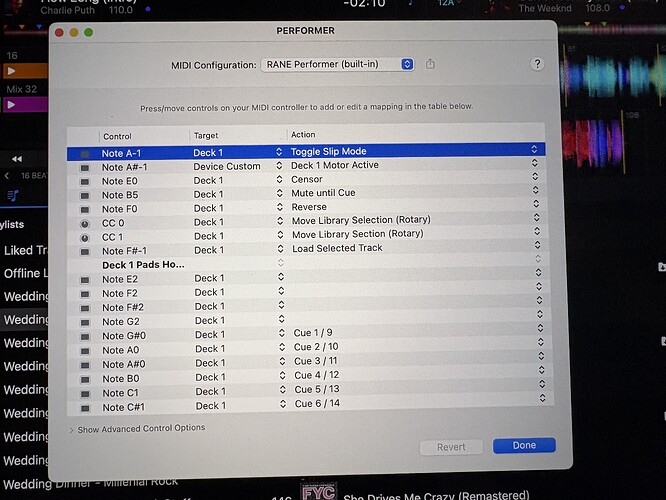Viewport: 666px width, 500px height.
Task: Click the rotary knob icon for CC 0
Action: point(85,222)
